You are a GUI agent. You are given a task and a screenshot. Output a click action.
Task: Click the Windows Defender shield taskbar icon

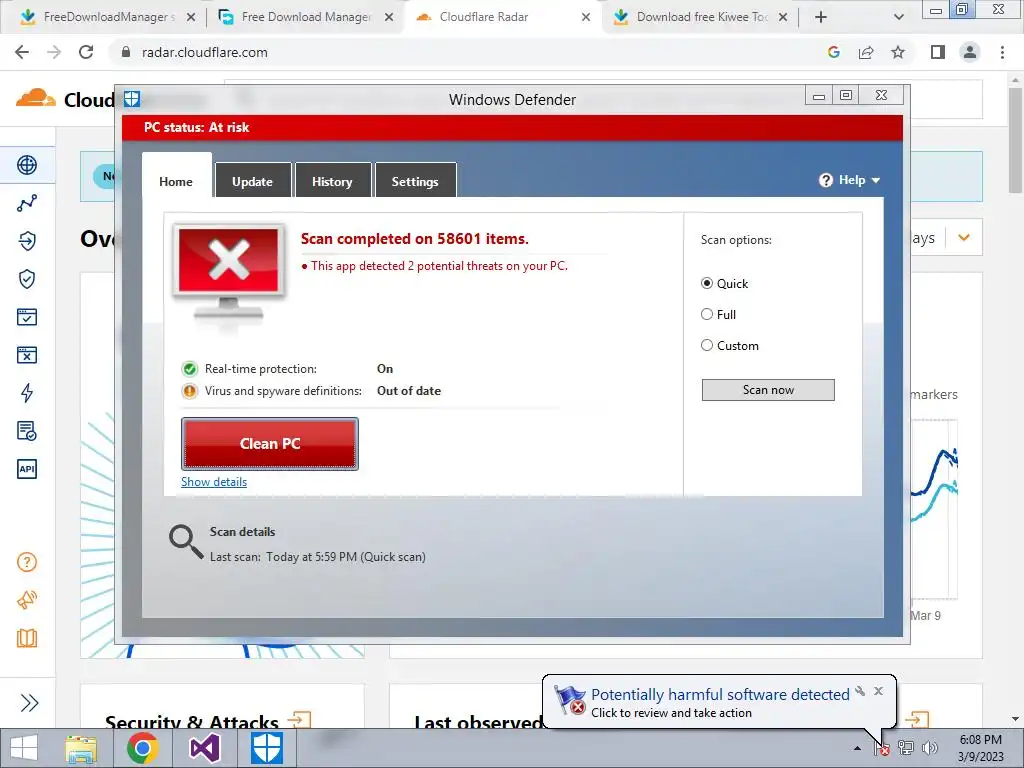point(267,748)
